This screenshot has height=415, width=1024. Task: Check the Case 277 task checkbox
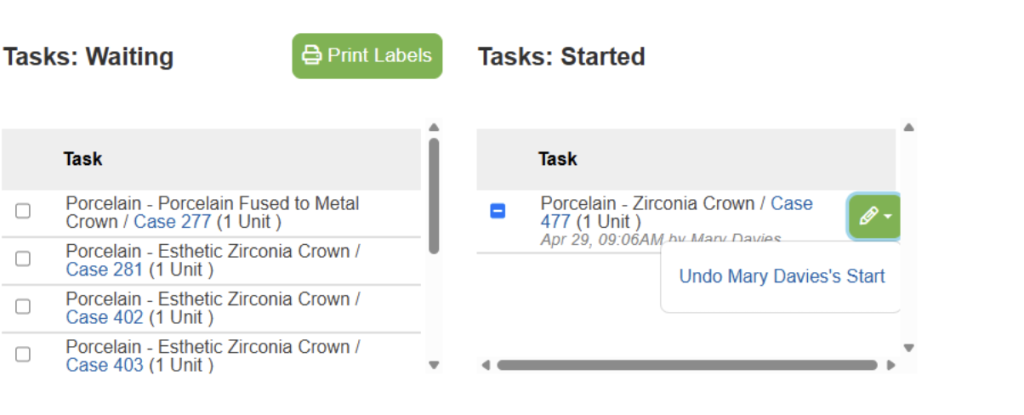coord(23,211)
